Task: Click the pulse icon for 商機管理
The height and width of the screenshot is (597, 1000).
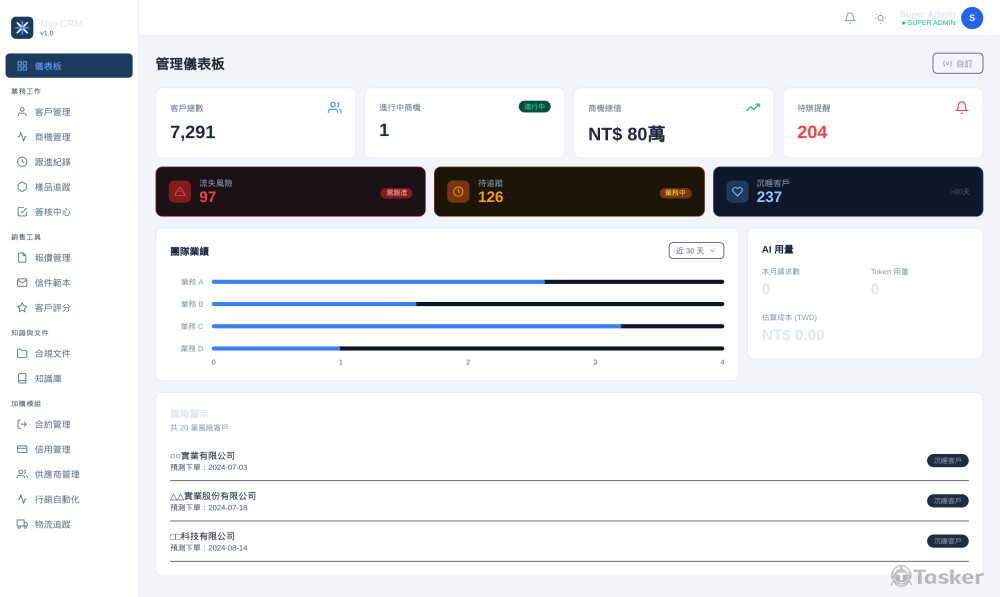Action: [x=22, y=136]
